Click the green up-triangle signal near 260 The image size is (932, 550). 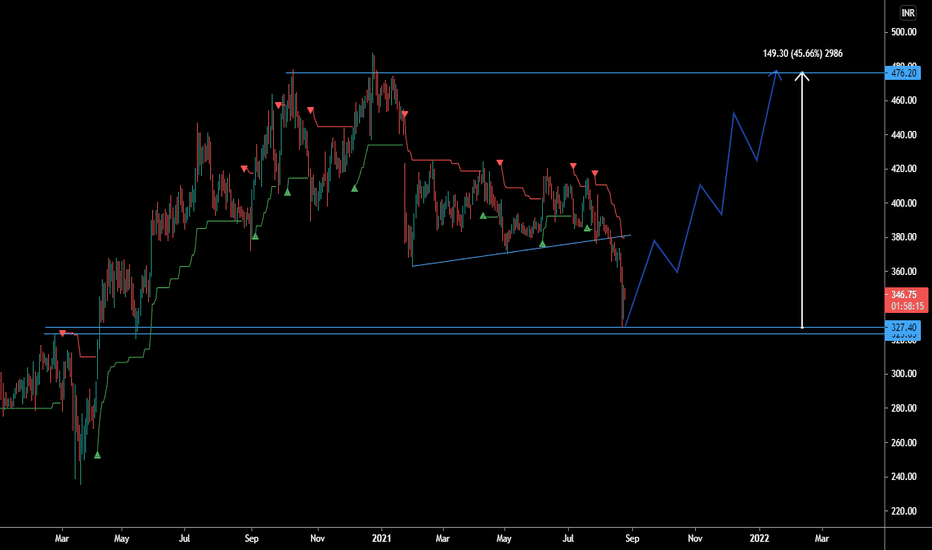click(97, 455)
